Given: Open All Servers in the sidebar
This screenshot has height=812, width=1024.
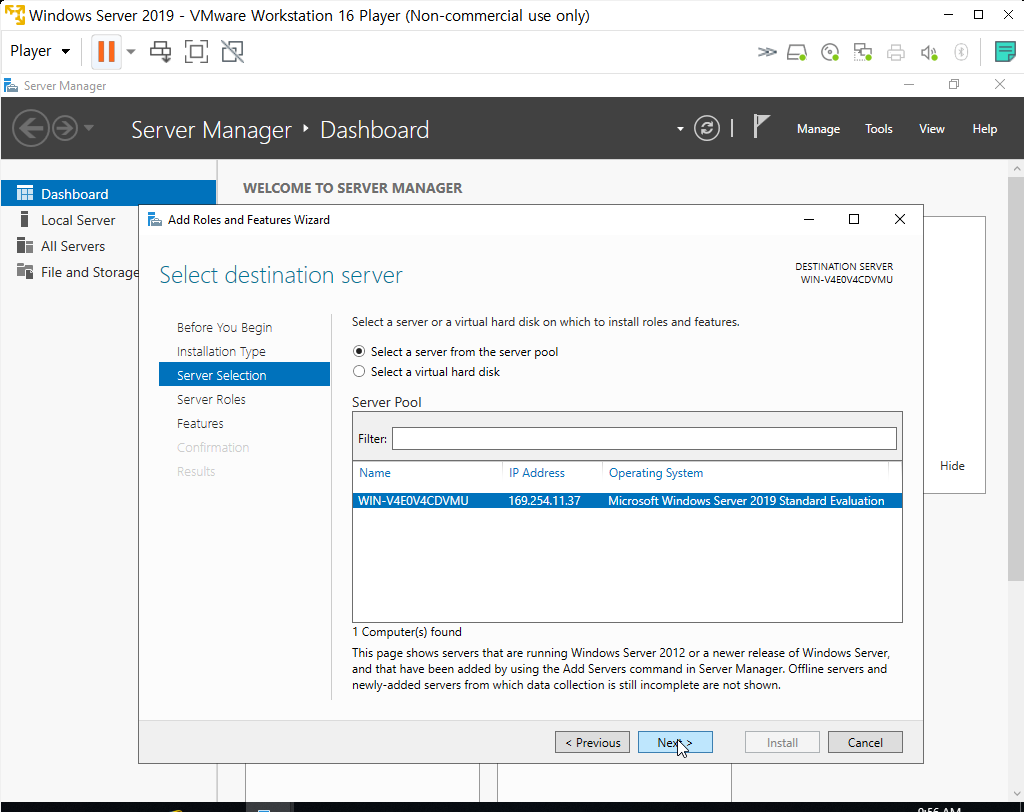Looking at the screenshot, I should coord(72,246).
